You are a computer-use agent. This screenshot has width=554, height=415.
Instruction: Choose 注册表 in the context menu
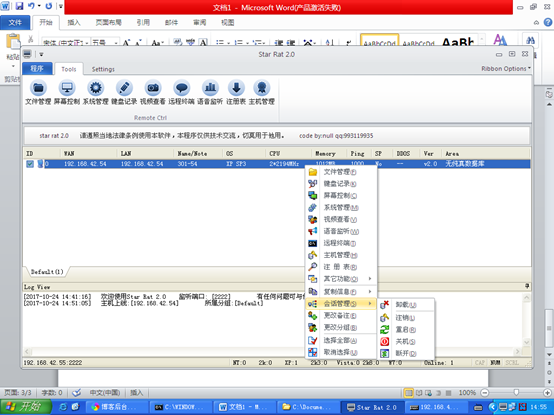(341, 267)
